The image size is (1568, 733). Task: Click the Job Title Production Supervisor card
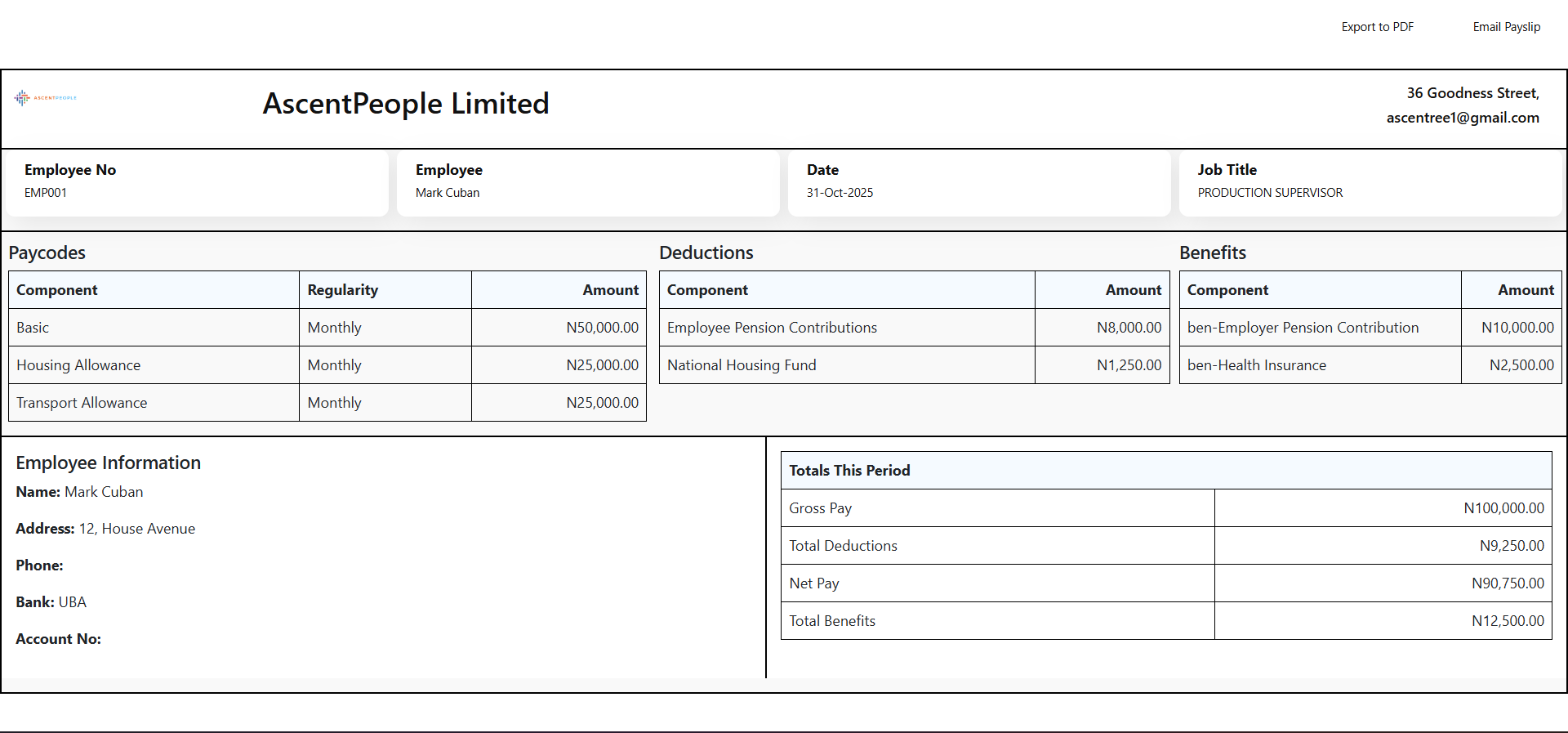point(1370,181)
